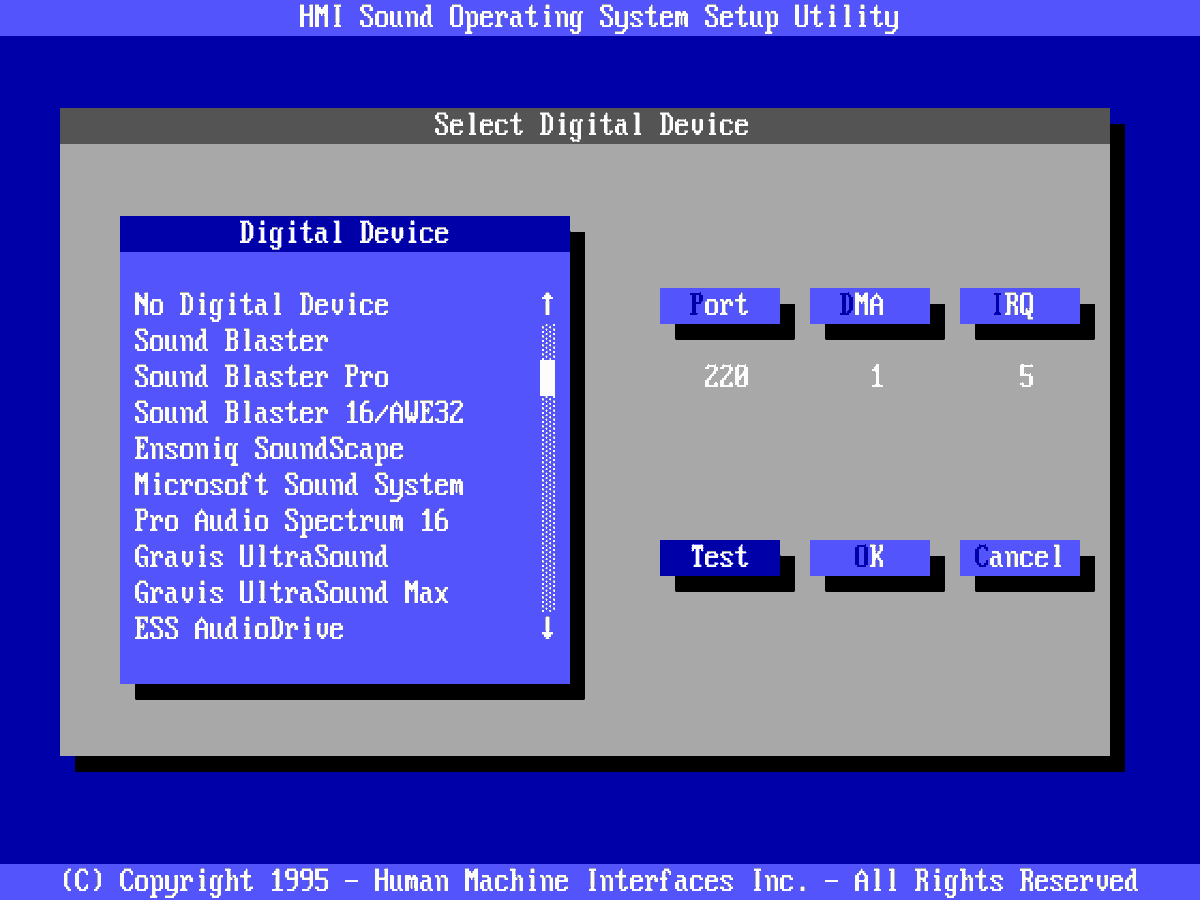Select "Gravis UltraSound Max" device

click(x=292, y=592)
